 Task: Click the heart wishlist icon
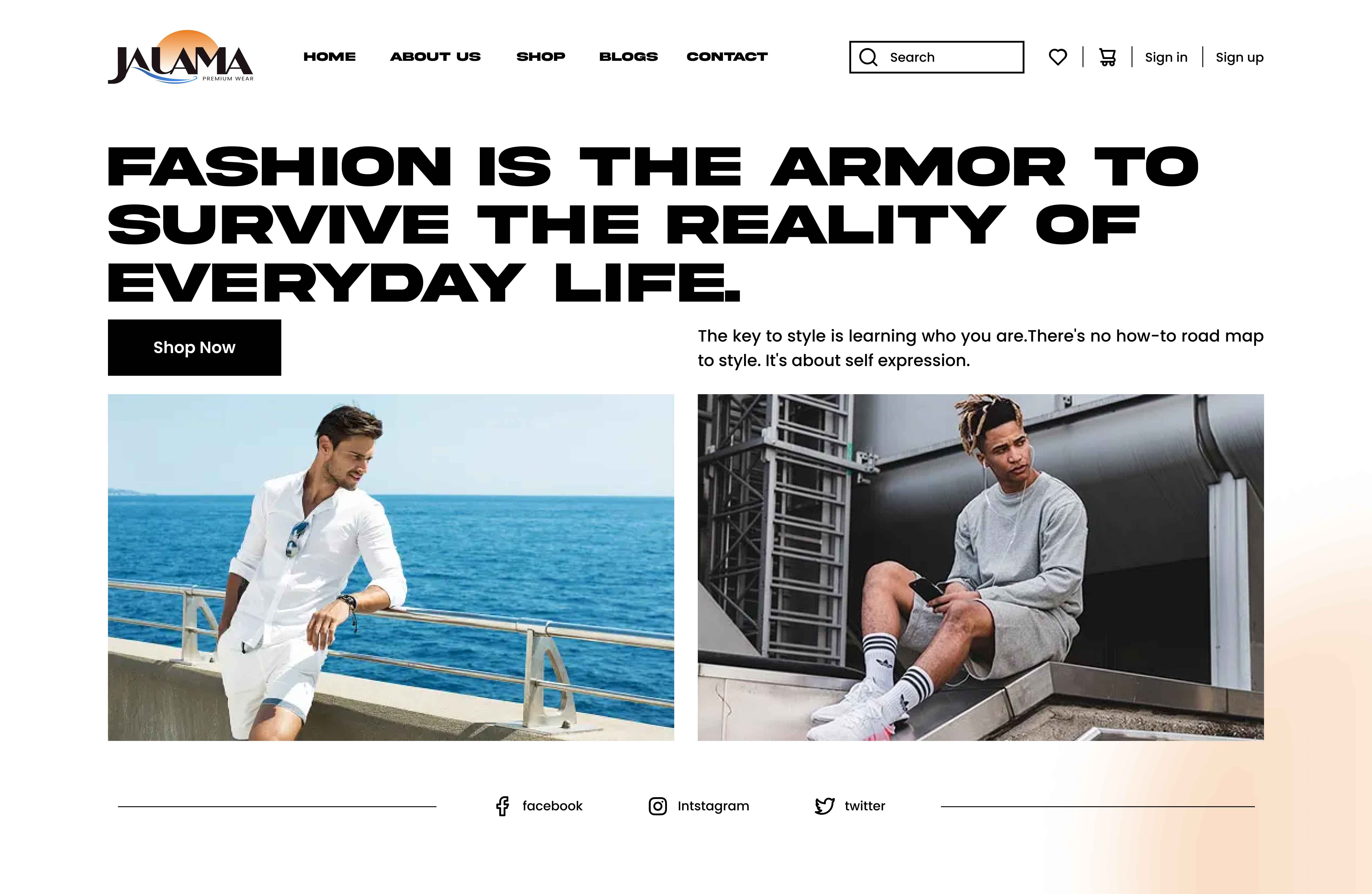(1057, 57)
